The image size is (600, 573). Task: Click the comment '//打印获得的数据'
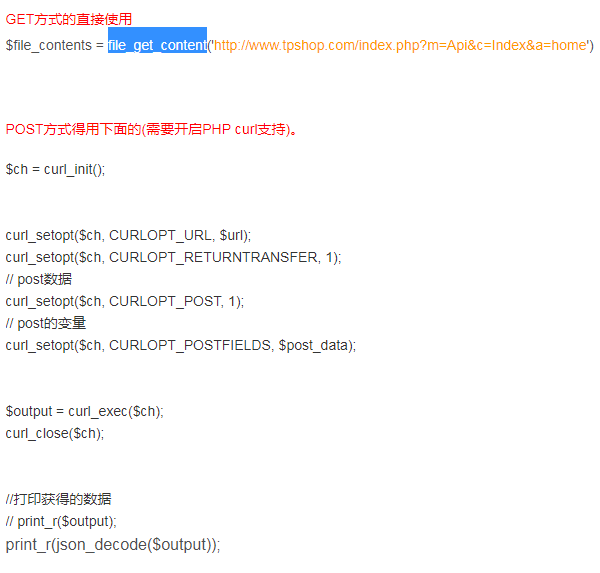tap(58, 499)
